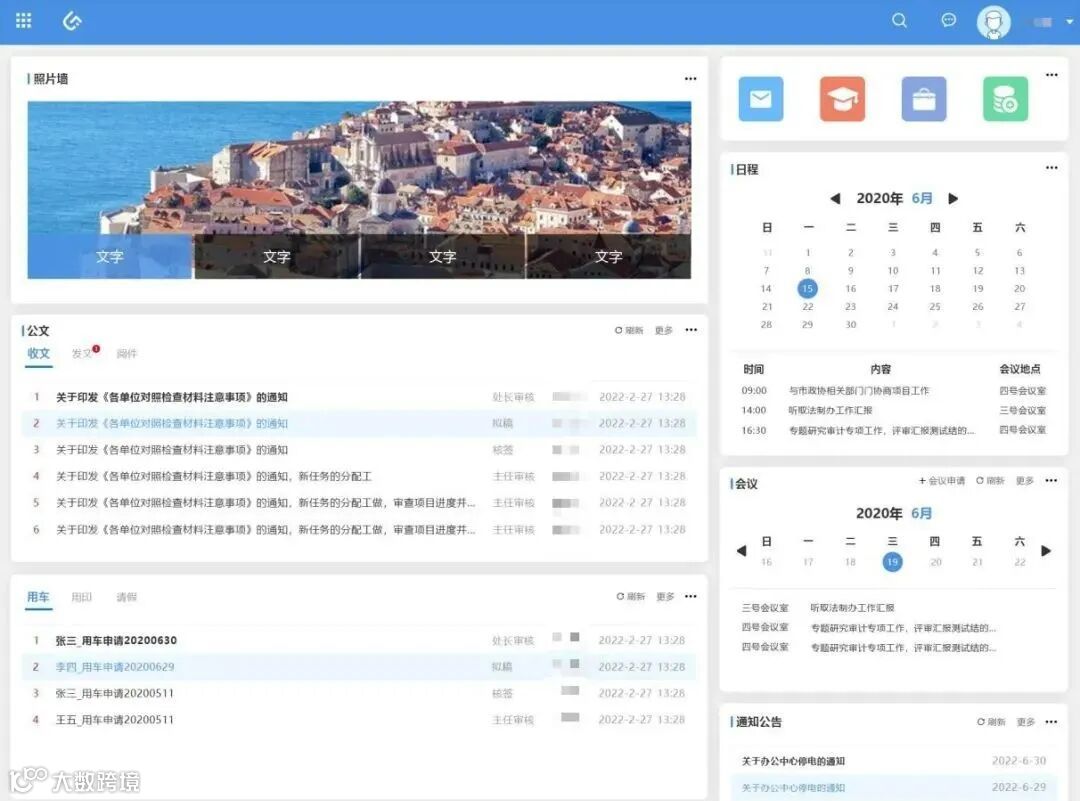Open more options for 用车 panel

[691, 596]
